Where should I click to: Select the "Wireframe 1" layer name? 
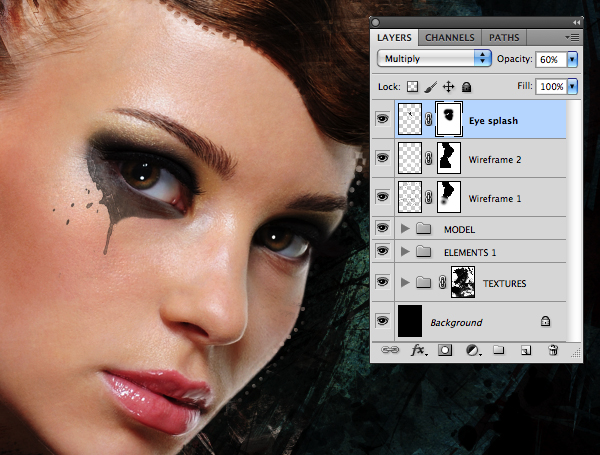(x=495, y=199)
